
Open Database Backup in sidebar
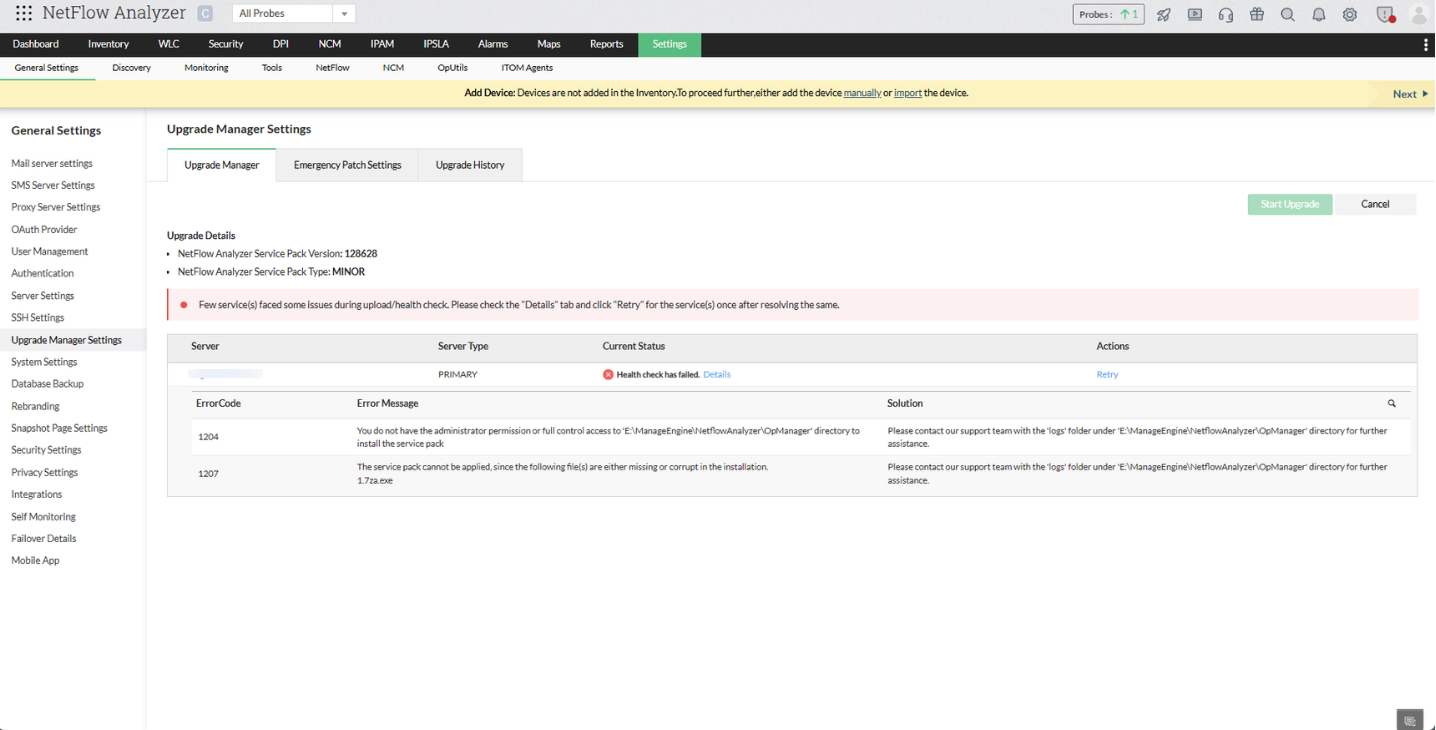(x=48, y=384)
